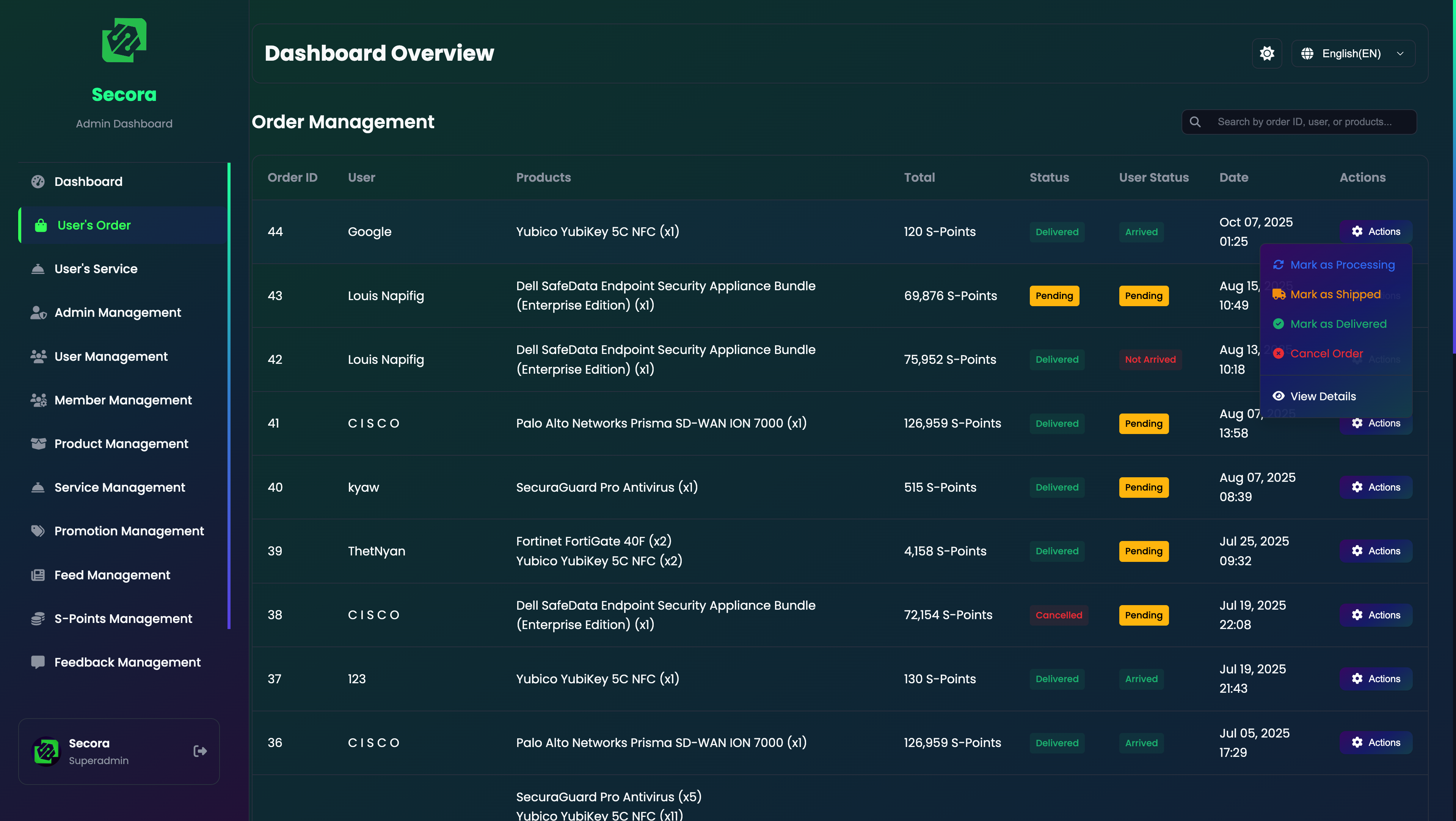Click Cancel Order in actions menu
The image size is (1456, 821).
click(1326, 353)
